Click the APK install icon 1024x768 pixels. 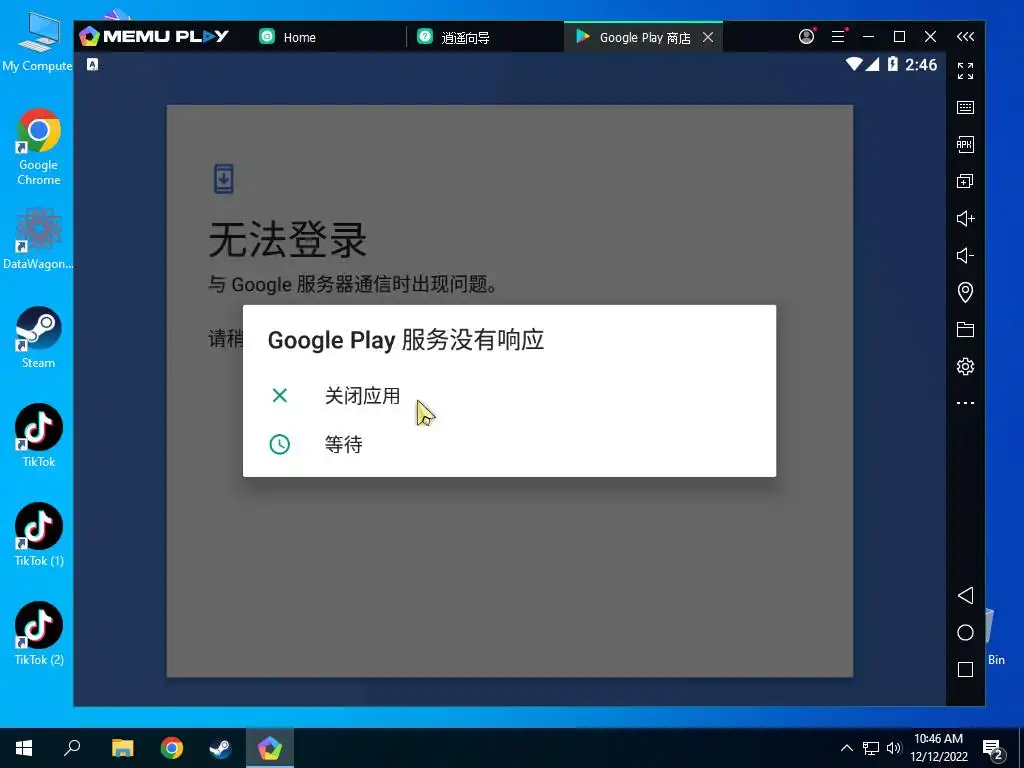click(965, 144)
